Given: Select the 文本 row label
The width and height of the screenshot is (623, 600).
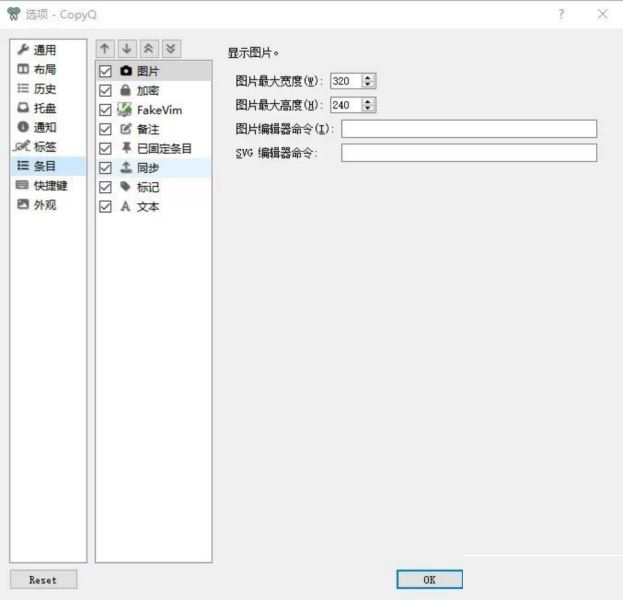Looking at the screenshot, I should click(148, 207).
